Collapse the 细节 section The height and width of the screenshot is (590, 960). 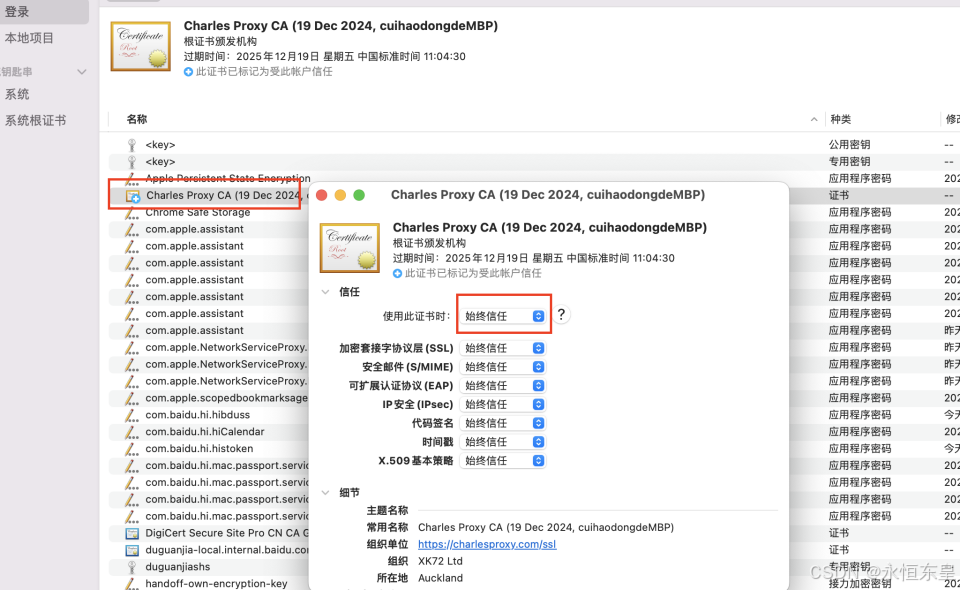(x=326, y=493)
